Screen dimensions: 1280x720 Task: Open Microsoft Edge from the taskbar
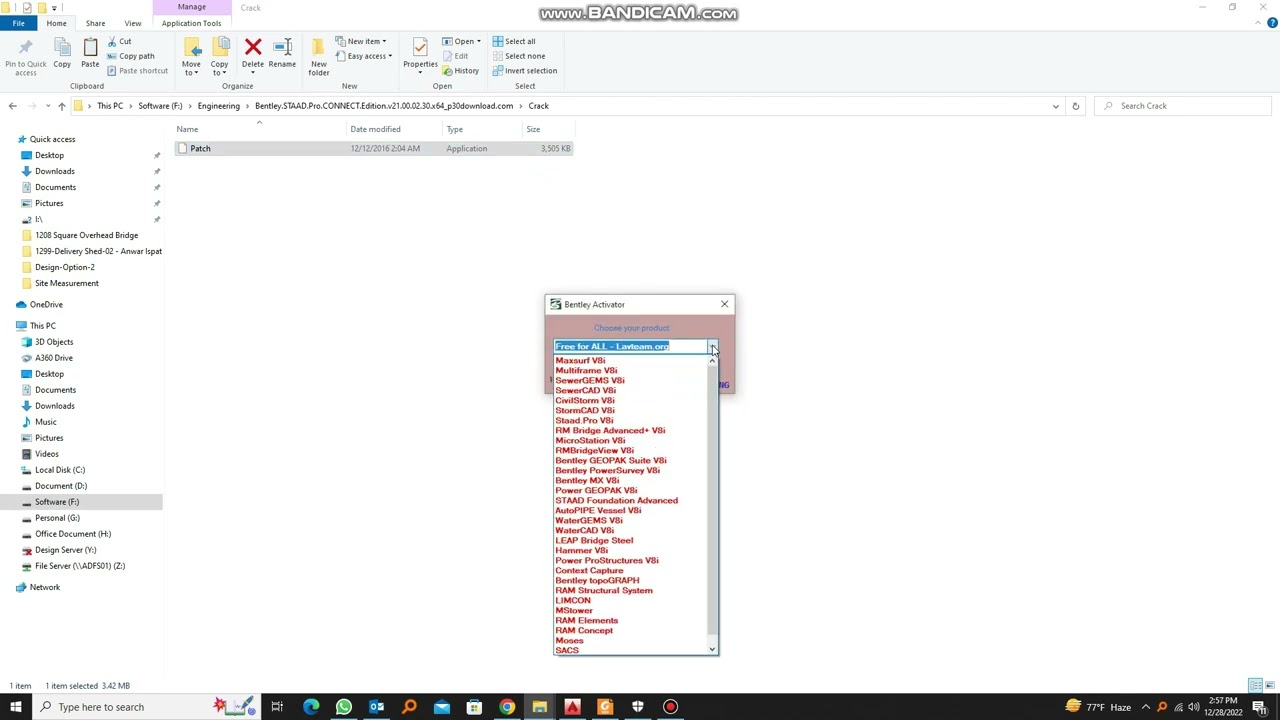tap(311, 707)
